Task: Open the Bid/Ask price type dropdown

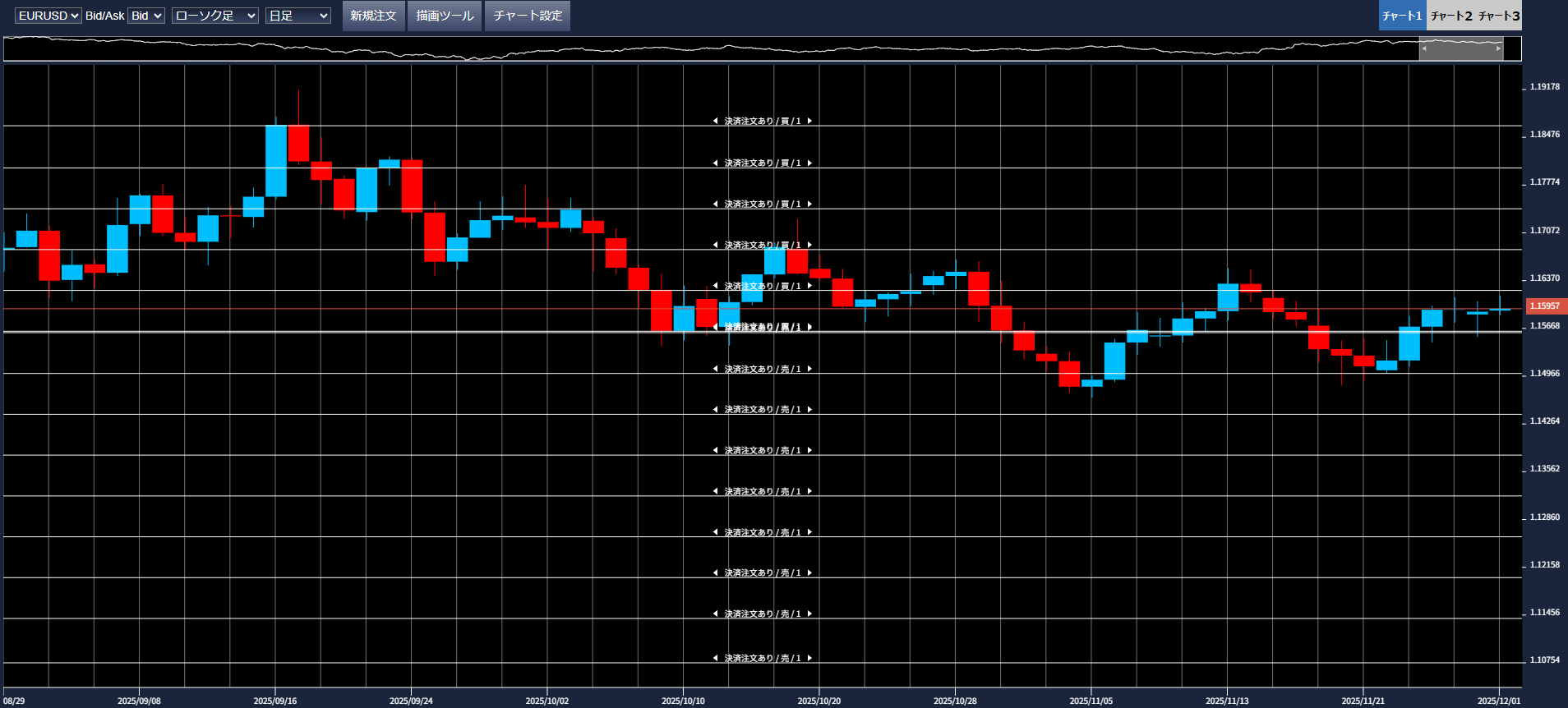Action: 146,16
